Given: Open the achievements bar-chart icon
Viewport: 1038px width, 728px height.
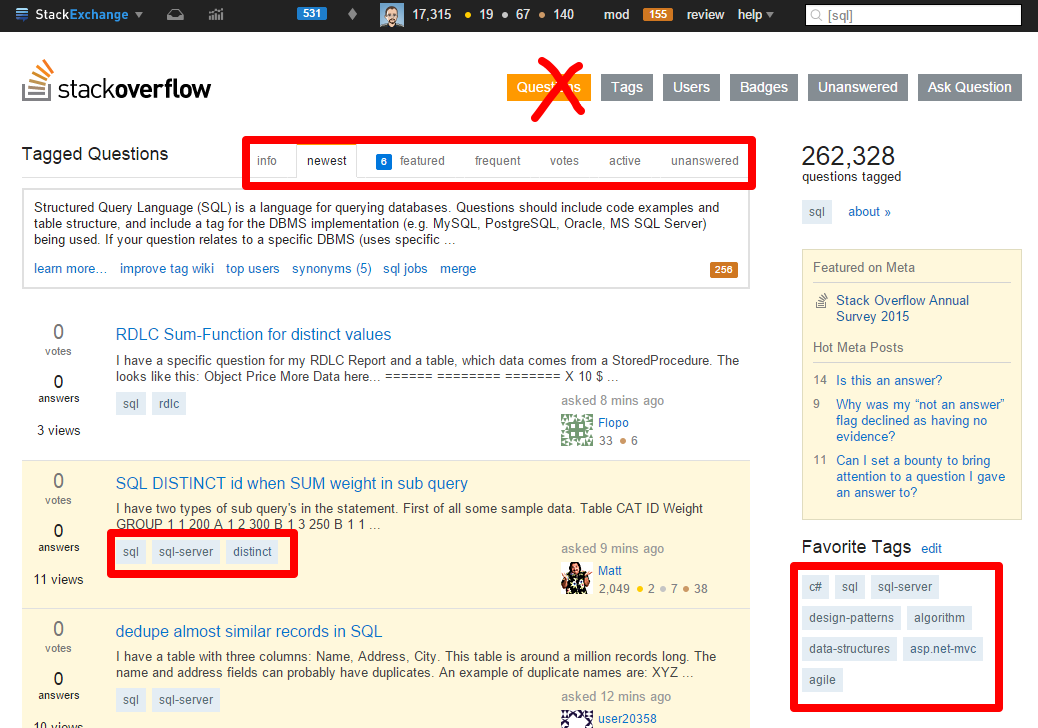Looking at the screenshot, I should click(x=216, y=15).
